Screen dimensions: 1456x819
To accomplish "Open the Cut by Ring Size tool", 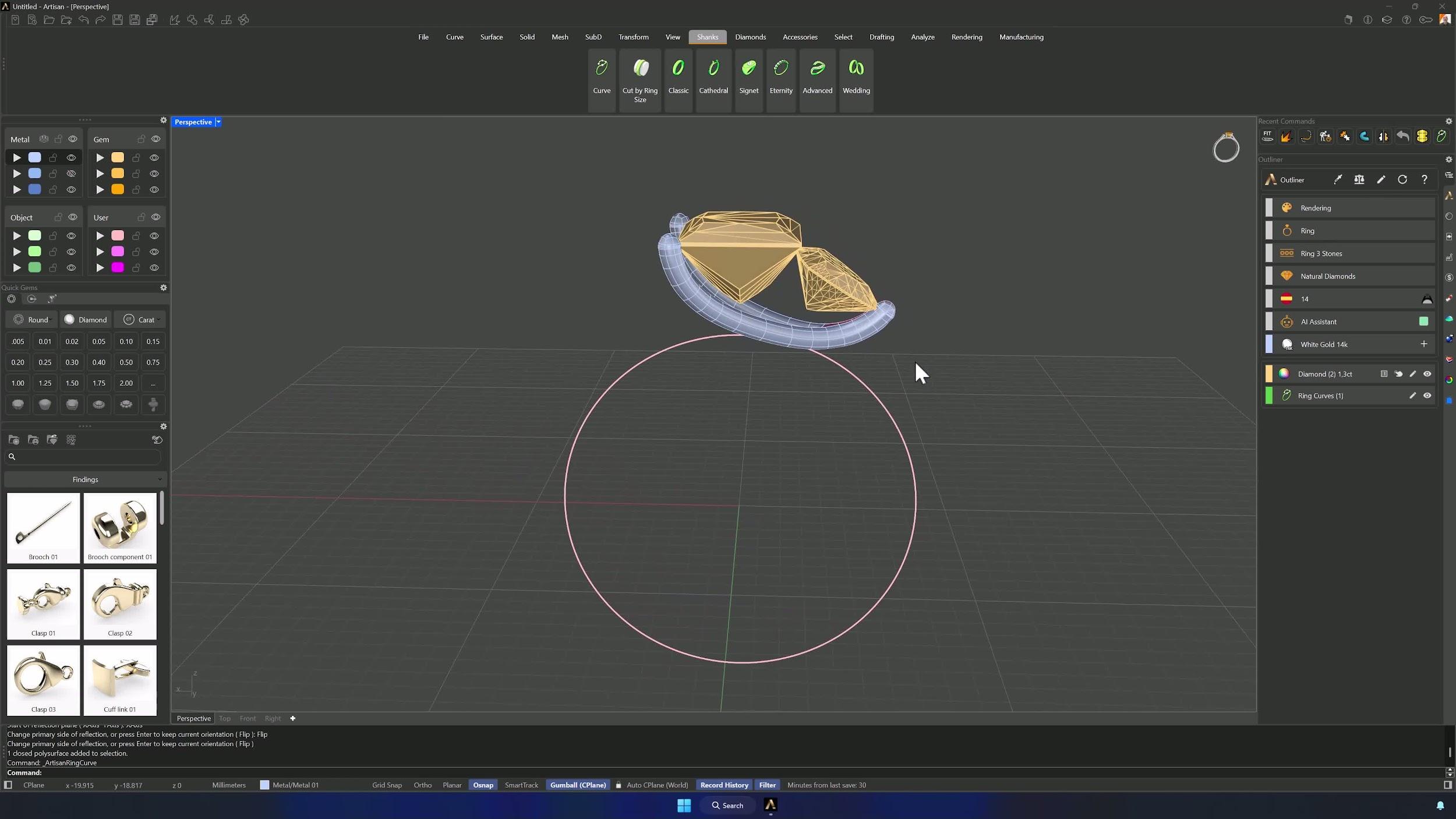I will pyautogui.click(x=640, y=81).
